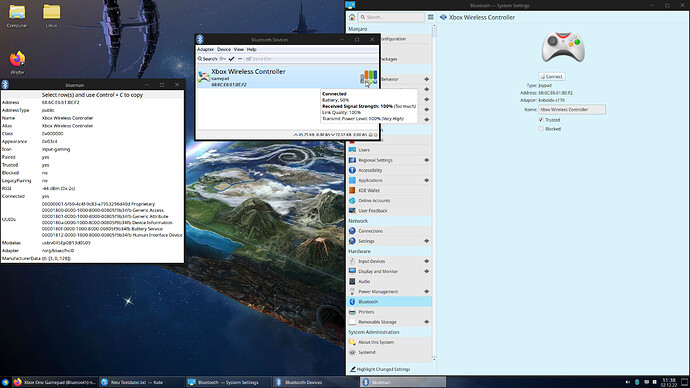This screenshot has width=690, height=388.
Task: Enable the Blocked checkbox
Action: [x=541, y=129]
